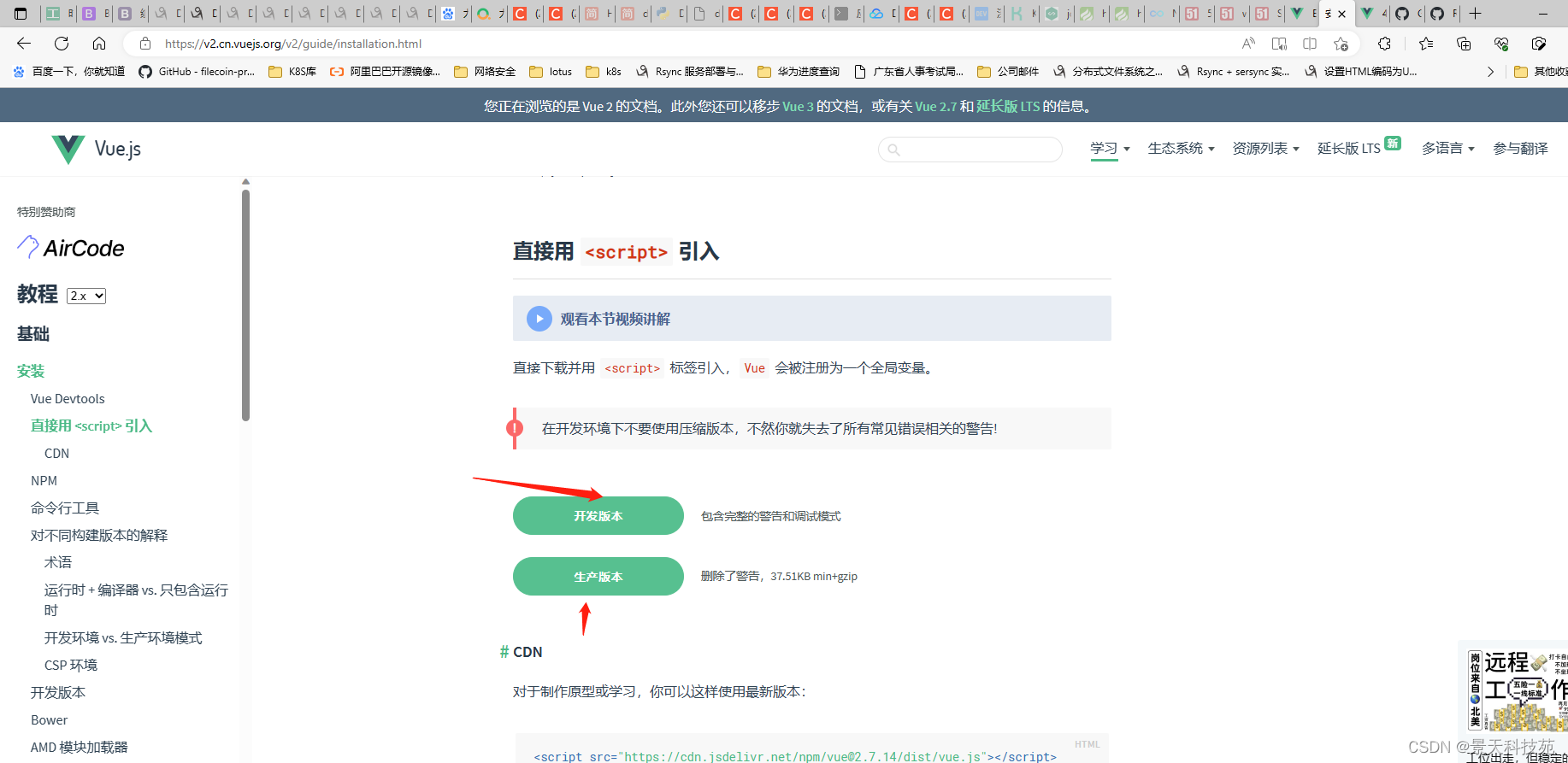Open the K8S库 bookmark folder
This screenshot has height=763, width=1568.
pos(292,72)
